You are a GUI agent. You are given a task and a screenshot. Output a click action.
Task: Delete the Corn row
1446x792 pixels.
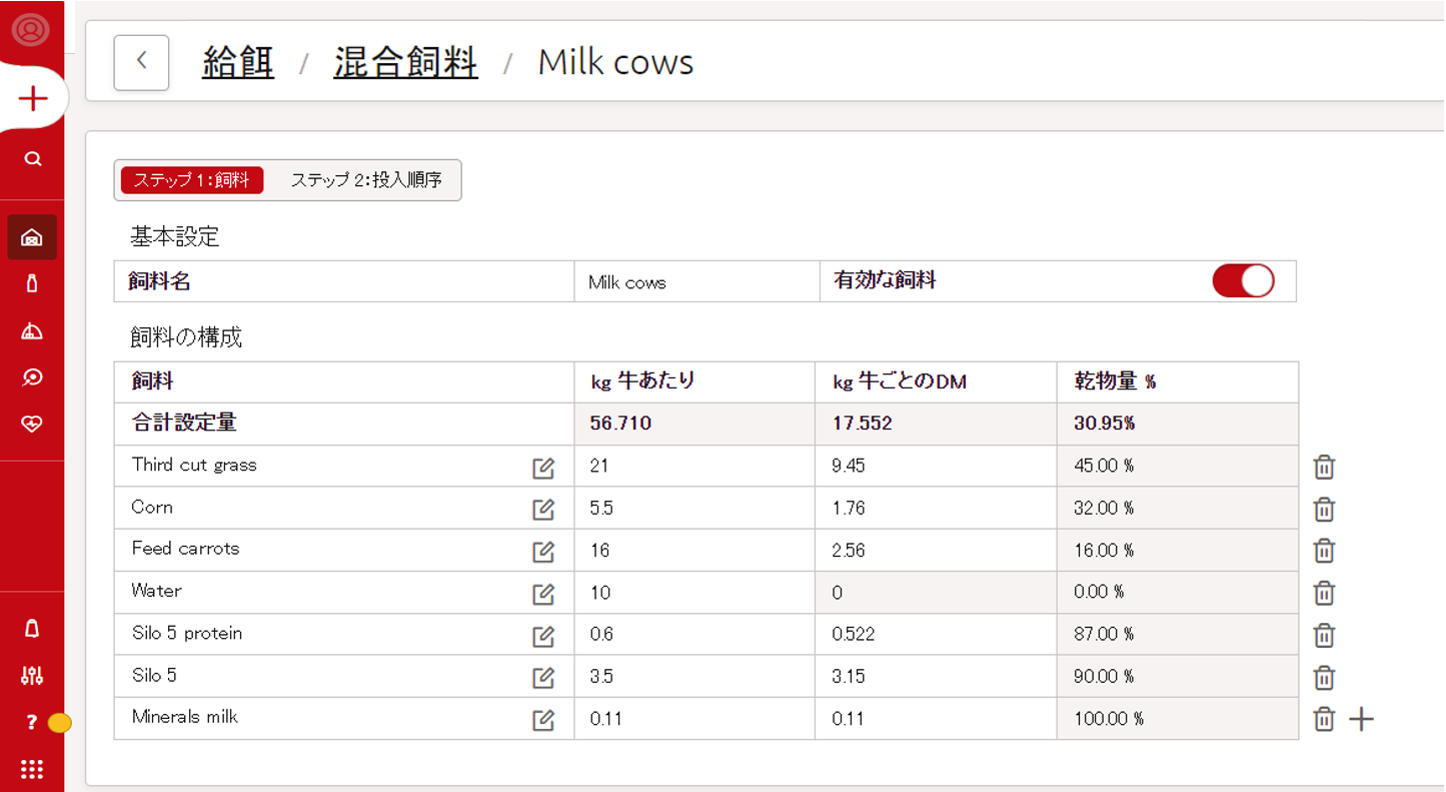[1324, 509]
